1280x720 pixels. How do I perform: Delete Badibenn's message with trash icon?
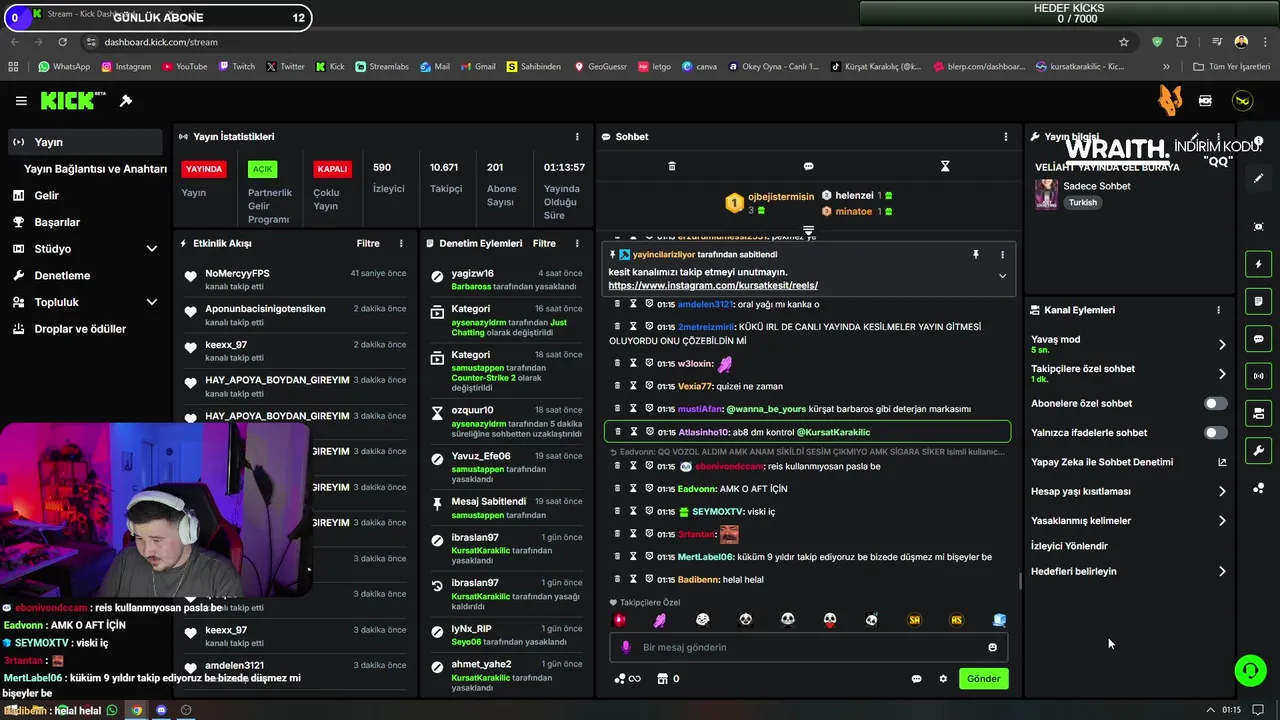[x=617, y=579]
